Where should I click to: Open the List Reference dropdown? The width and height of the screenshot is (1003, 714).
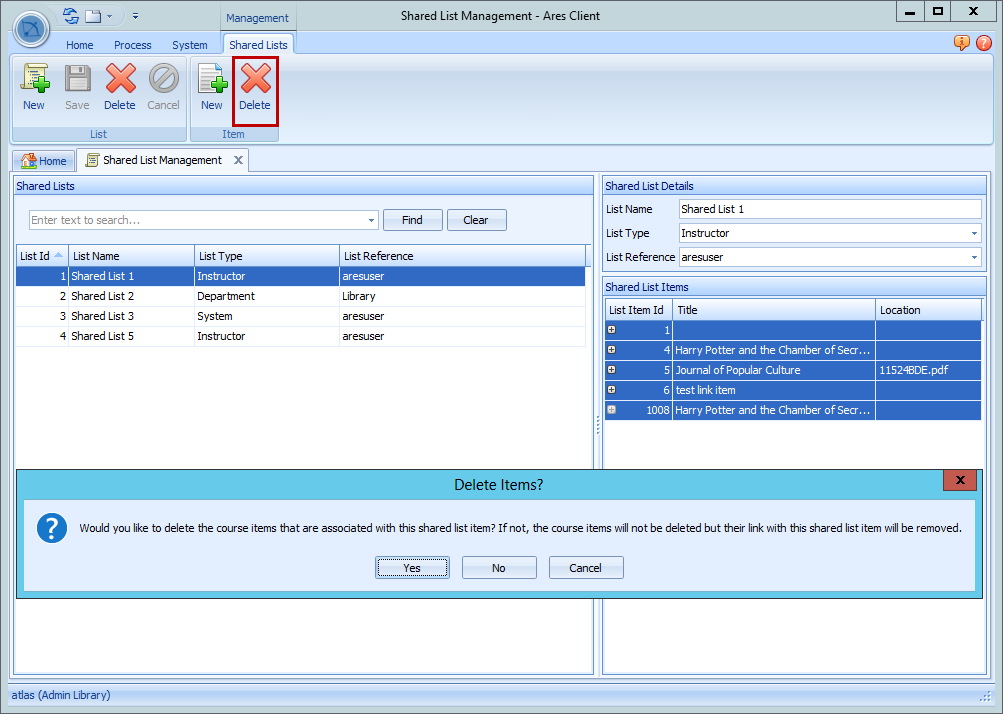pyautogui.click(x=973, y=257)
